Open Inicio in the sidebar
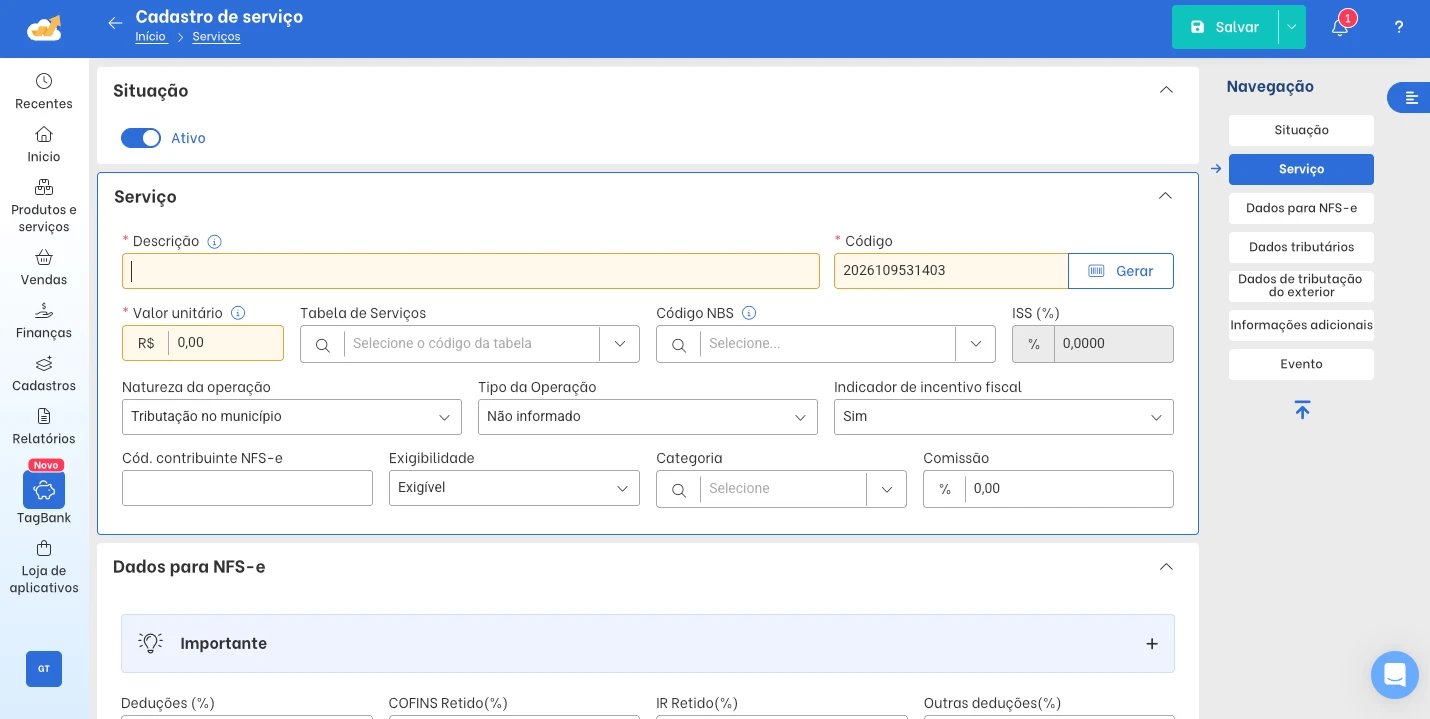This screenshot has height=719, width=1430. tap(44, 144)
